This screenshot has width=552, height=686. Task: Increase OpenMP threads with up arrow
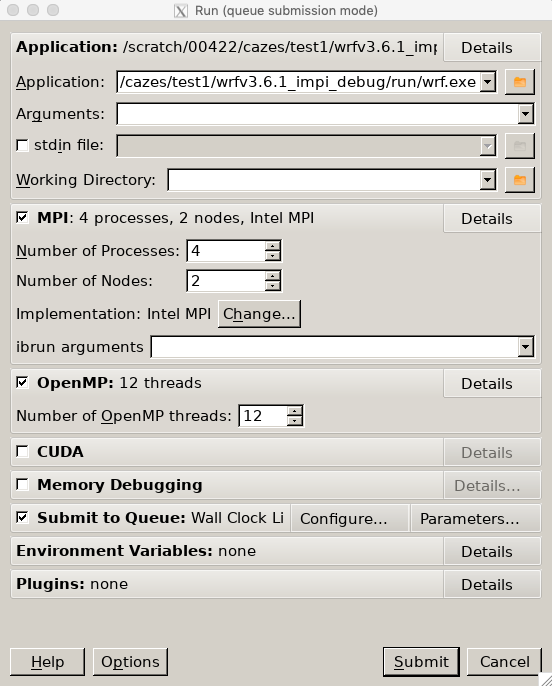[x=295, y=411]
